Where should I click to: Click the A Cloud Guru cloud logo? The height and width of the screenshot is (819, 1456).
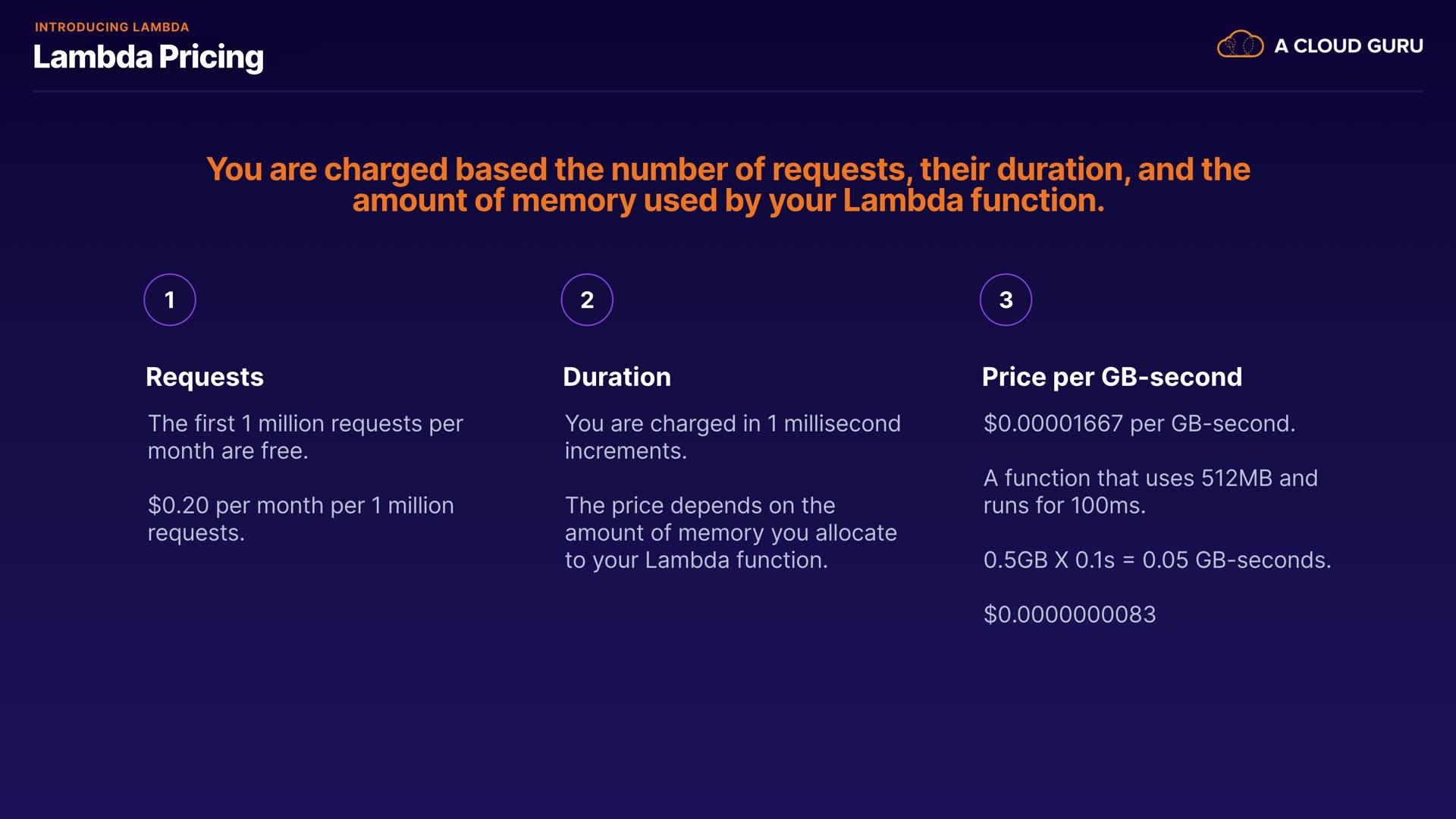1240,45
